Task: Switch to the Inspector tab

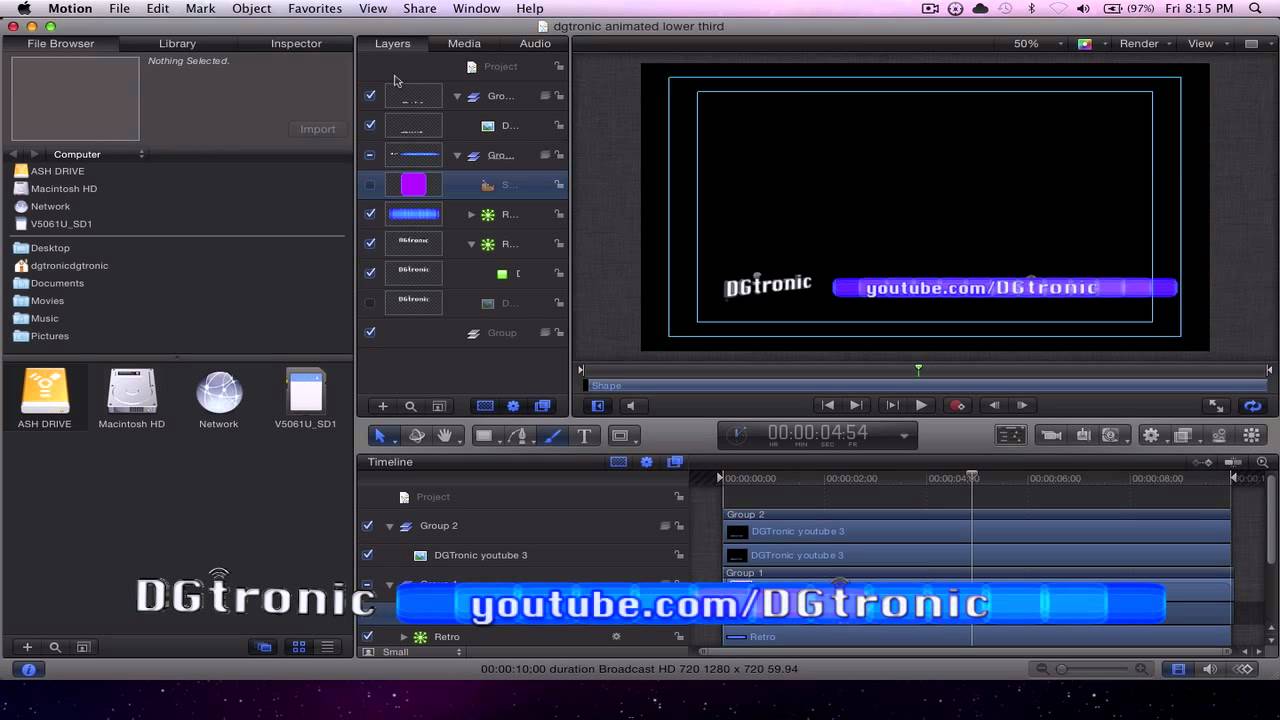Action: (x=296, y=44)
